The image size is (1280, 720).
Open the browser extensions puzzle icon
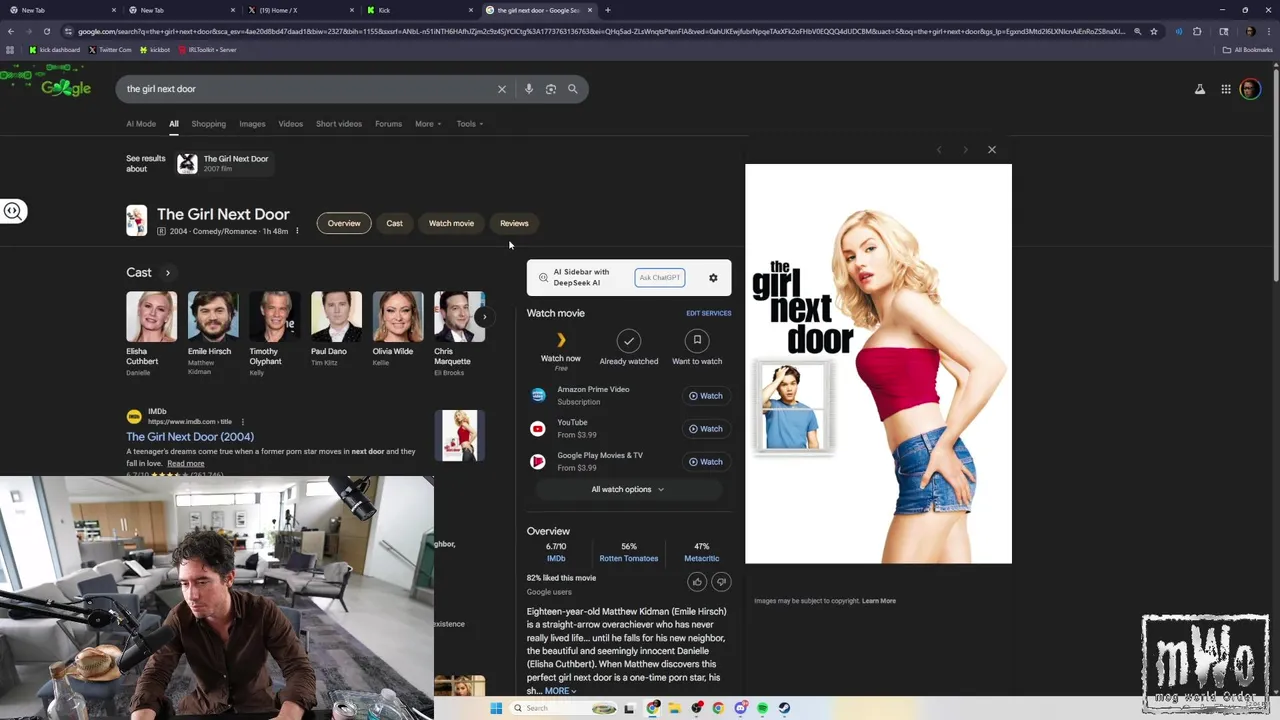coord(1197,31)
